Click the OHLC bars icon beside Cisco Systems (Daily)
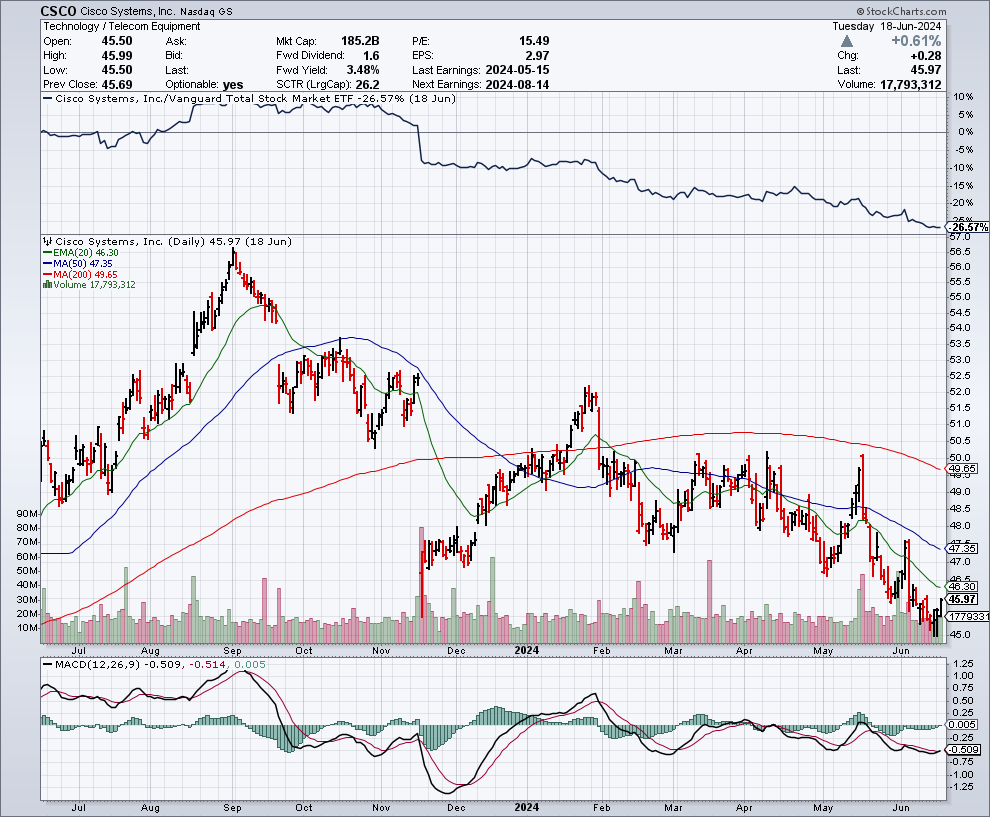The image size is (990, 817). pyautogui.click(x=46, y=242)
